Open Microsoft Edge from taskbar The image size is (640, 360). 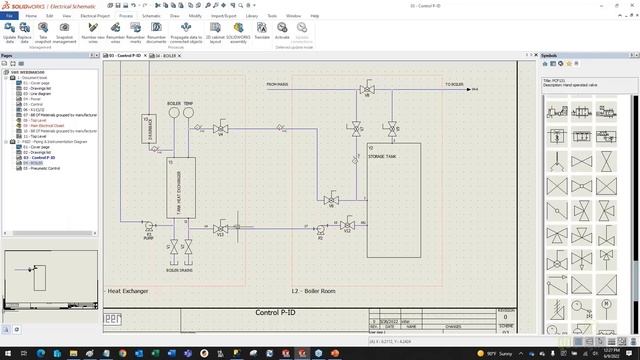[x=40, y=353]
